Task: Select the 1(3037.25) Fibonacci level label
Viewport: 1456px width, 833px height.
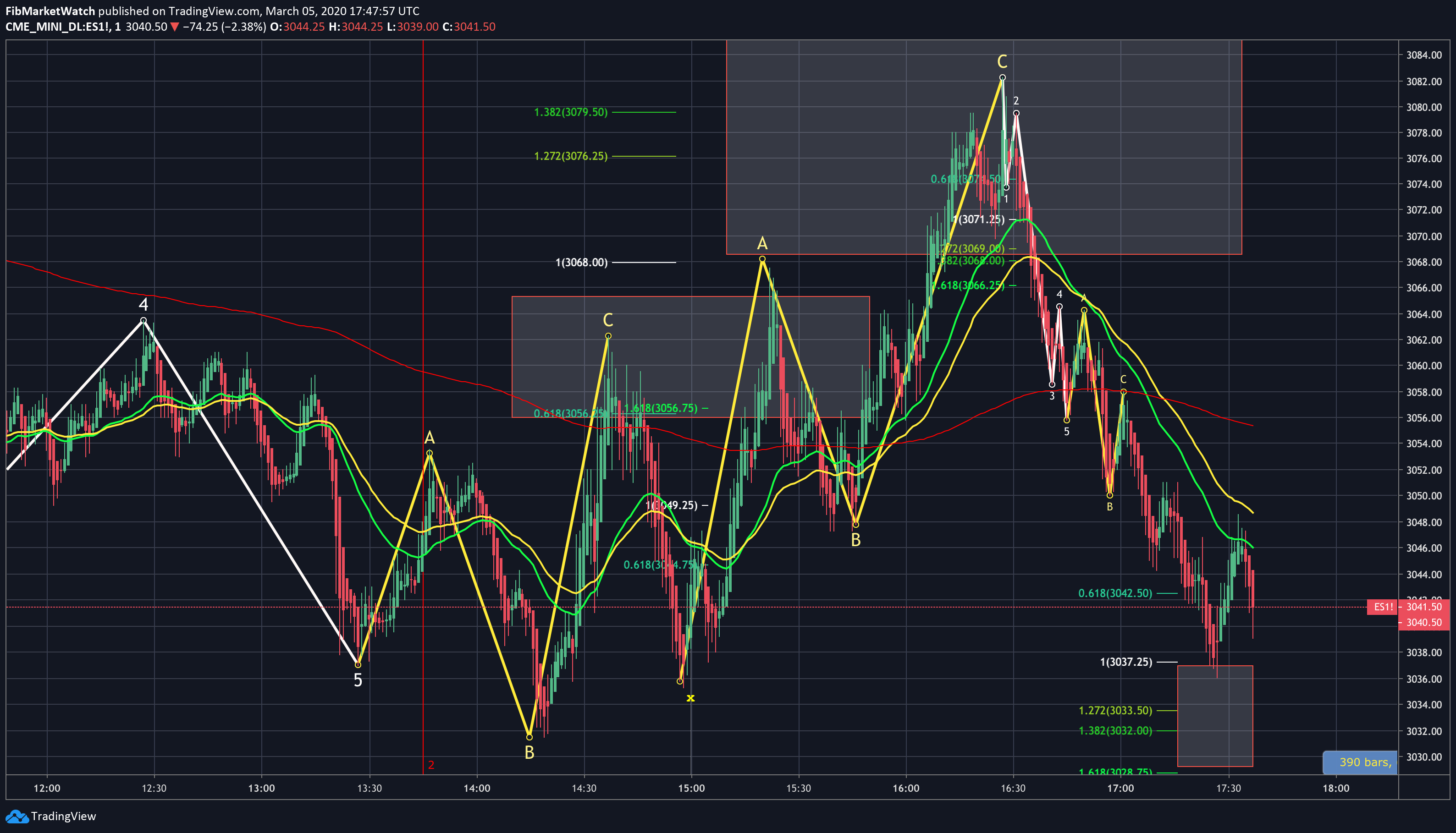Action: click(1126, 662)
